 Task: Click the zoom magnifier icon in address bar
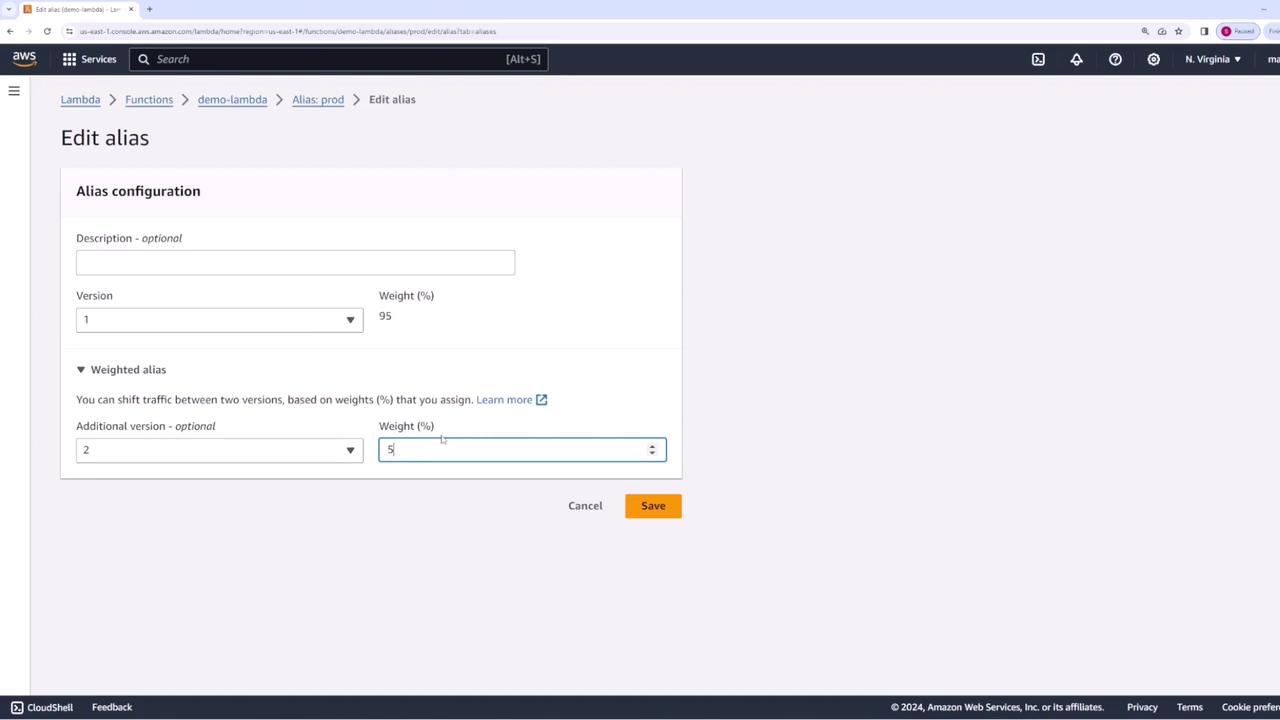coord(1145,31)
